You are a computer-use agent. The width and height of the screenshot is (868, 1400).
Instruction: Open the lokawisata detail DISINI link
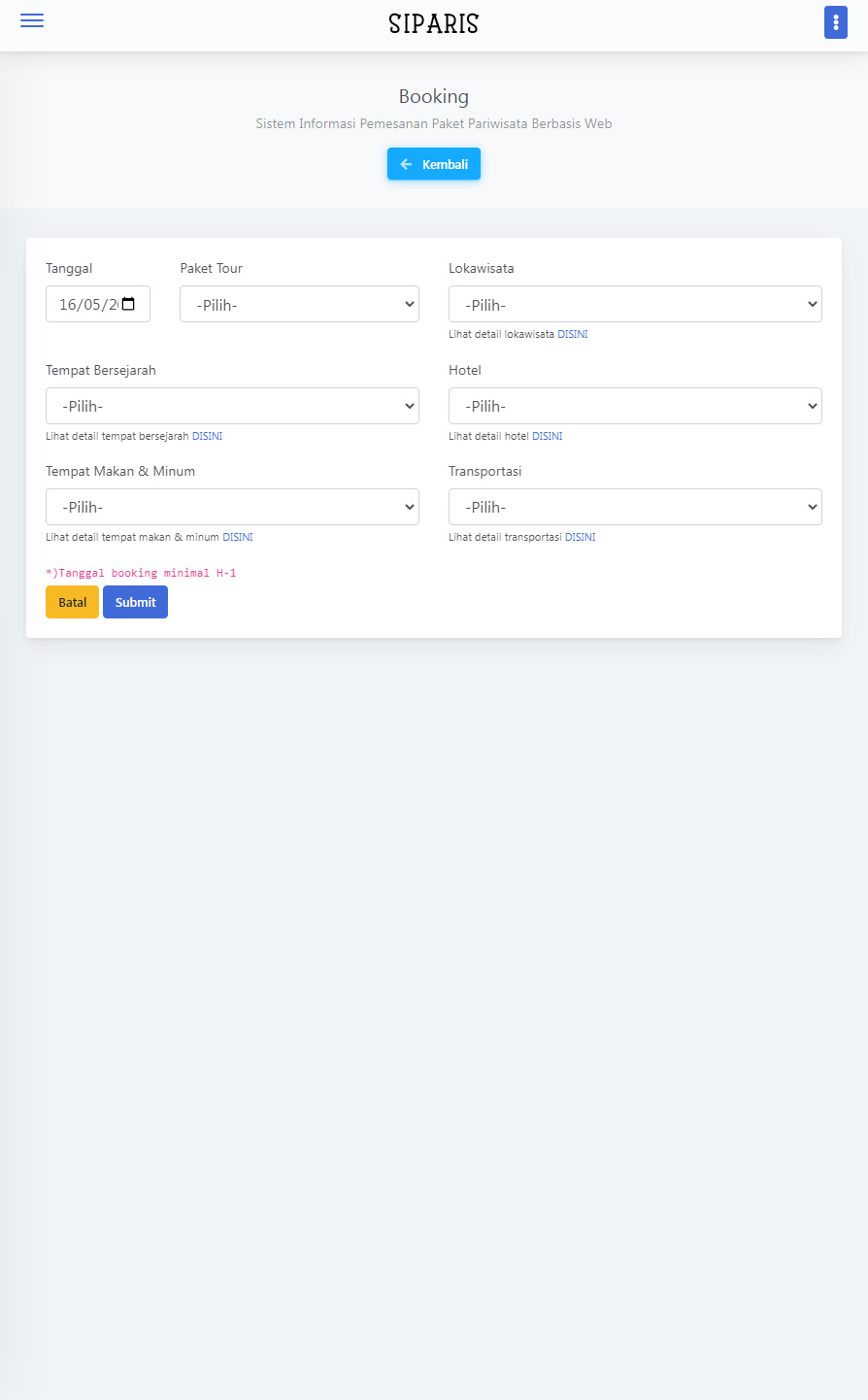click(x=573, y=334)
